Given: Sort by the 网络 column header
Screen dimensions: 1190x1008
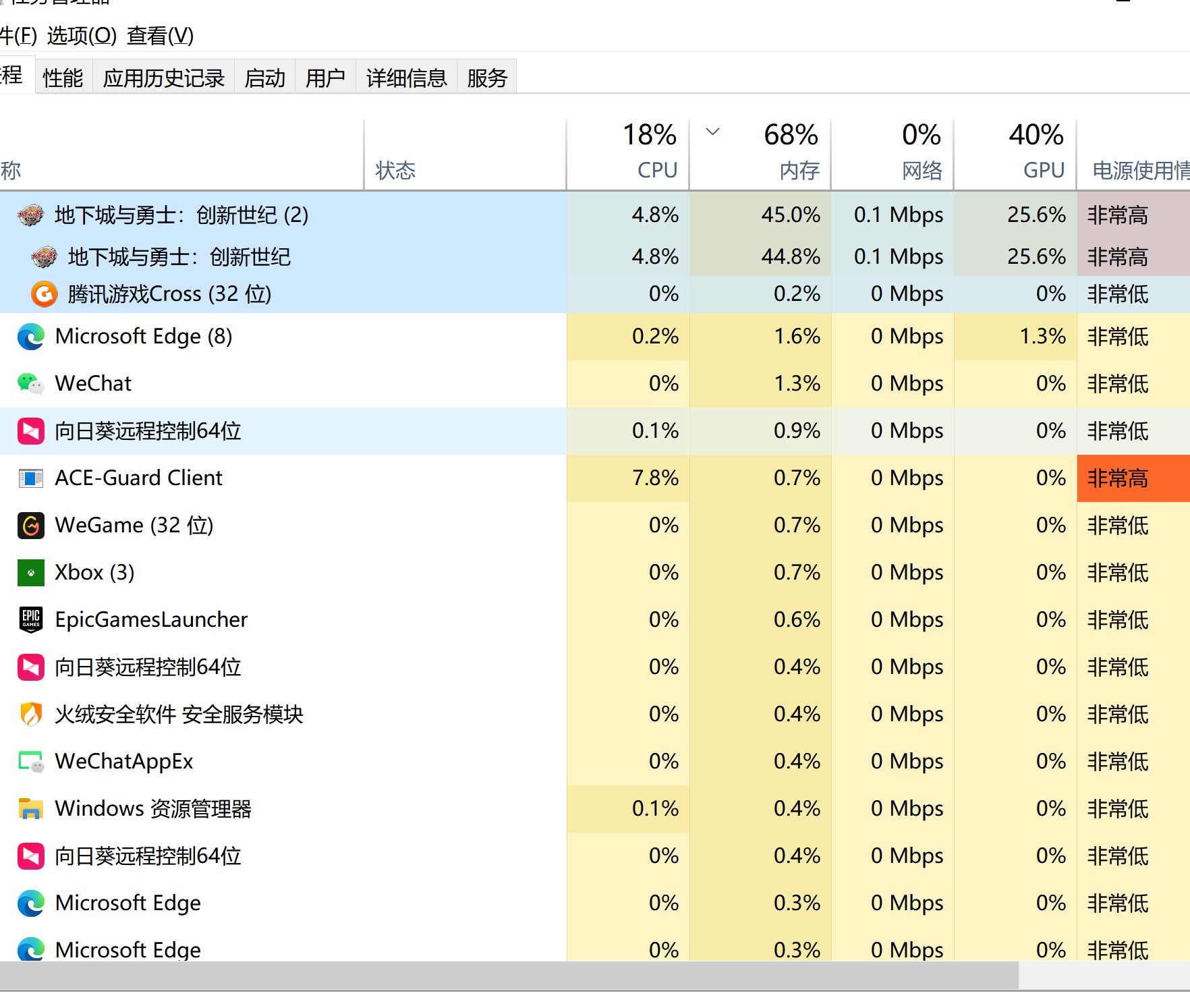Looking at the screenshot, I should (893, 155).
